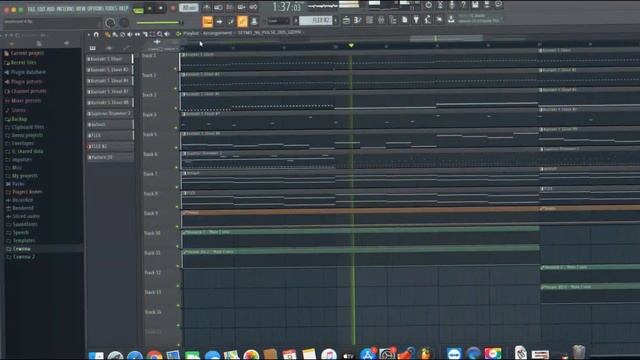
Task: Click the transport play button
Action: (149, 8)
